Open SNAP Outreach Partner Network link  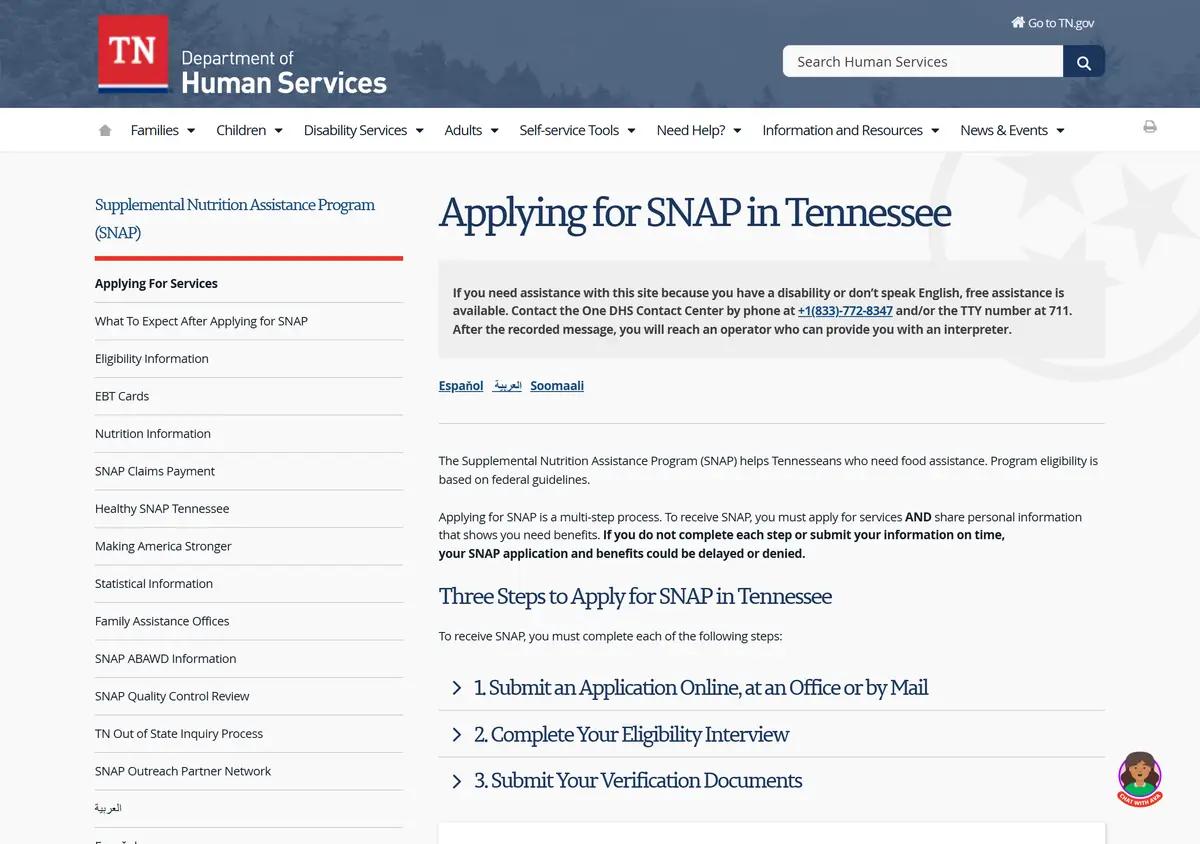point(183,771)
